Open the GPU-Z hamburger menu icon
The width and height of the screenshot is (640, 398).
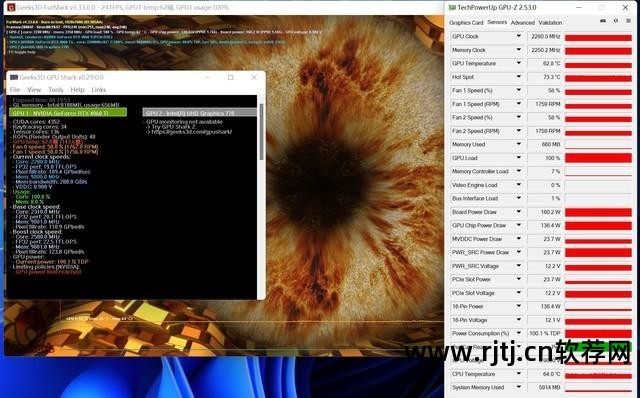(628, 21)
